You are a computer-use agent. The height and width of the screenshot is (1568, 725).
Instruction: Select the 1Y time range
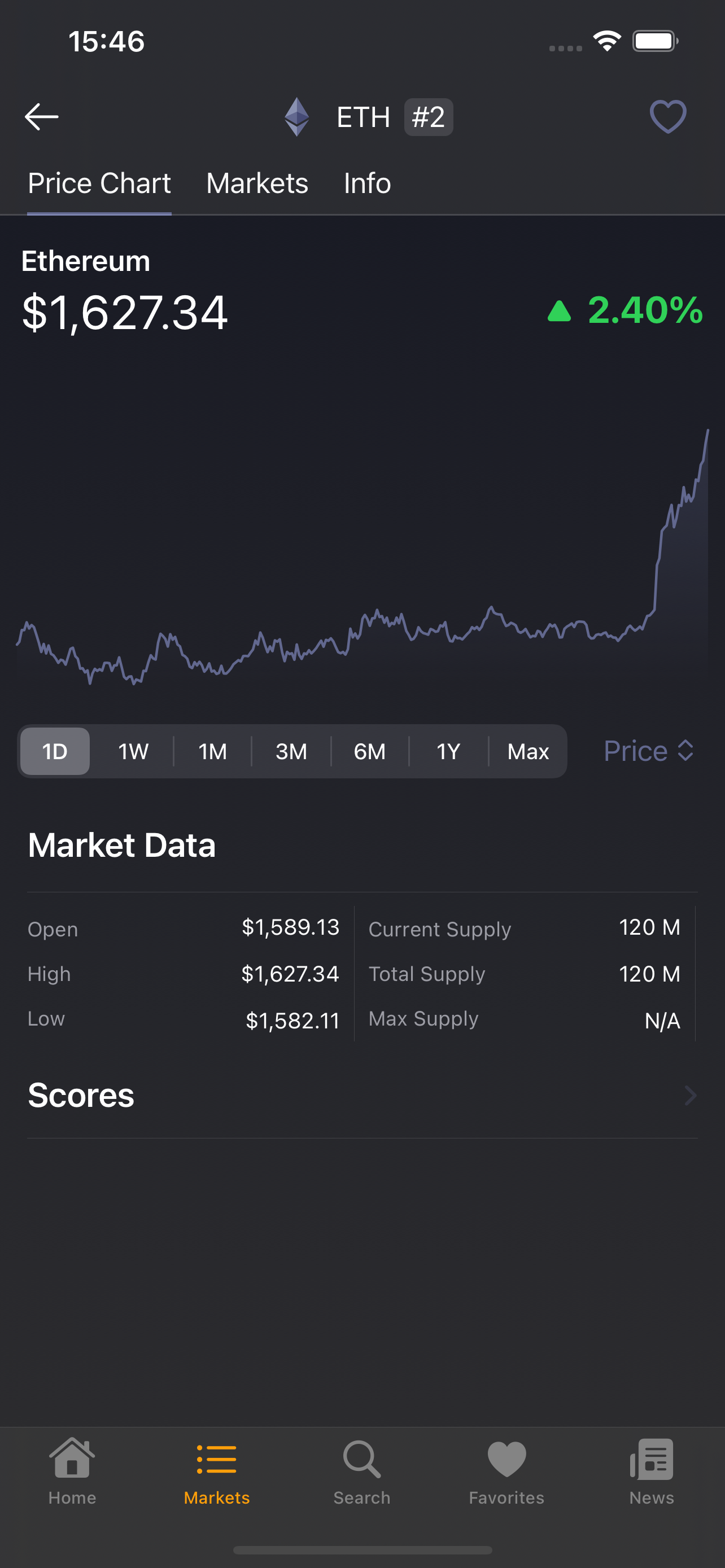point(448,751)
